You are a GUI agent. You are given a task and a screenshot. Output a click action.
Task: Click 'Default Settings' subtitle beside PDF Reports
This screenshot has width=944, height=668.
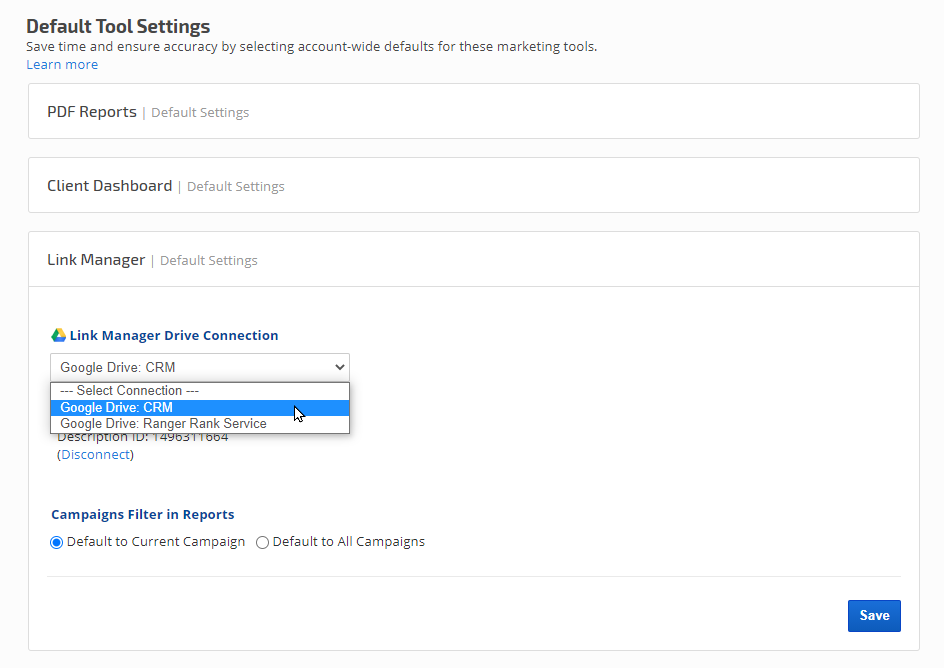(200, 113)
